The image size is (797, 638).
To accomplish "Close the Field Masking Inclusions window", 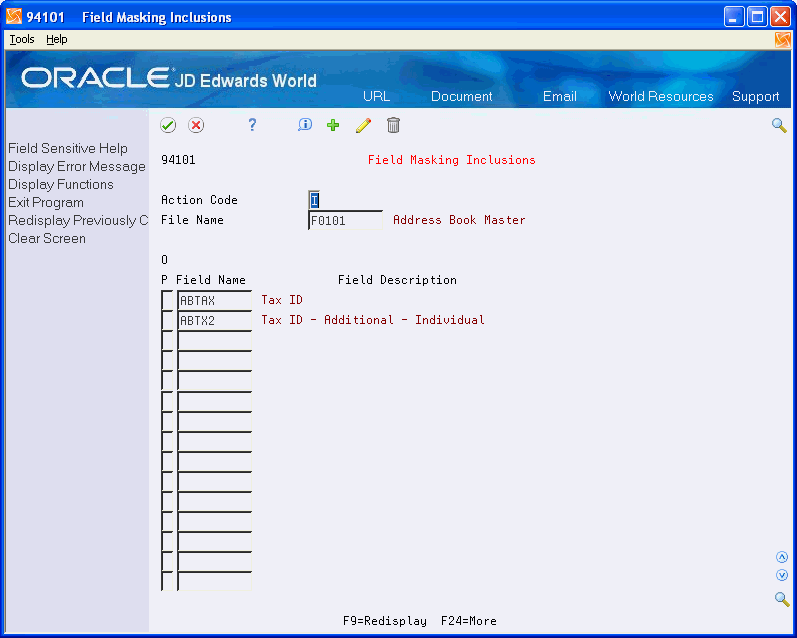I will 780,17.
